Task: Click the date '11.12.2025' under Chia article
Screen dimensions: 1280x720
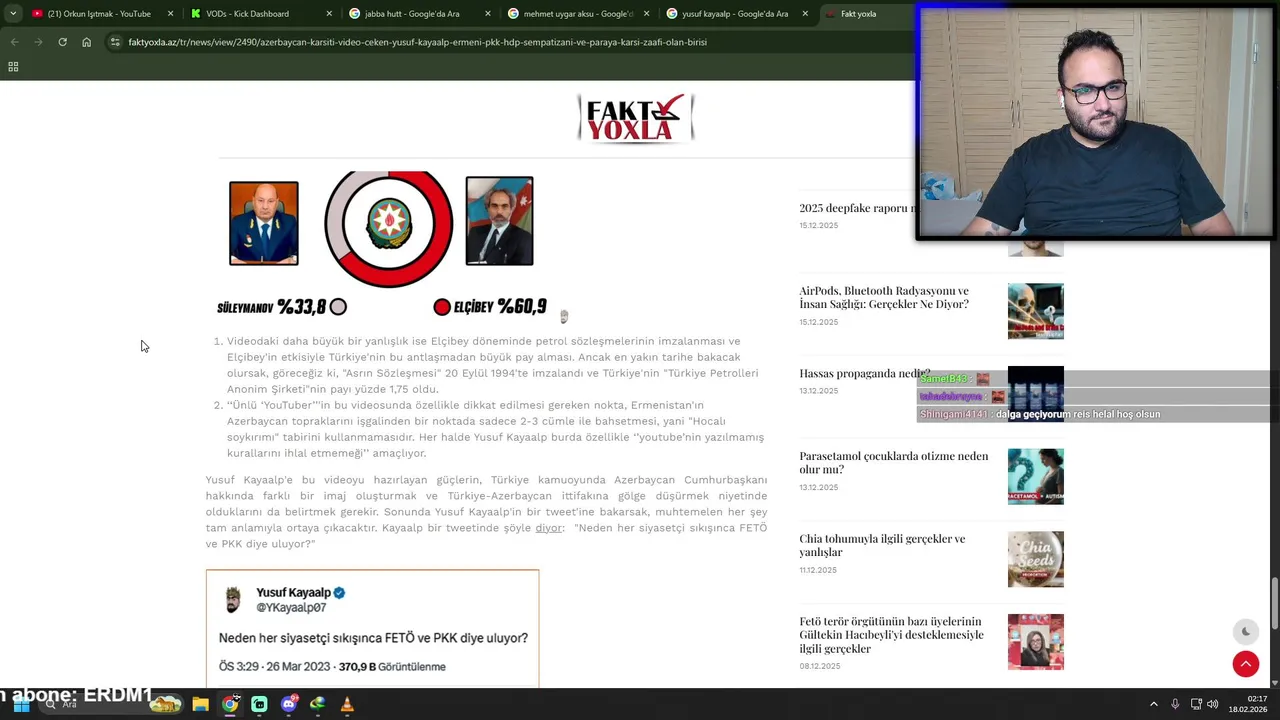Action: 818,570
